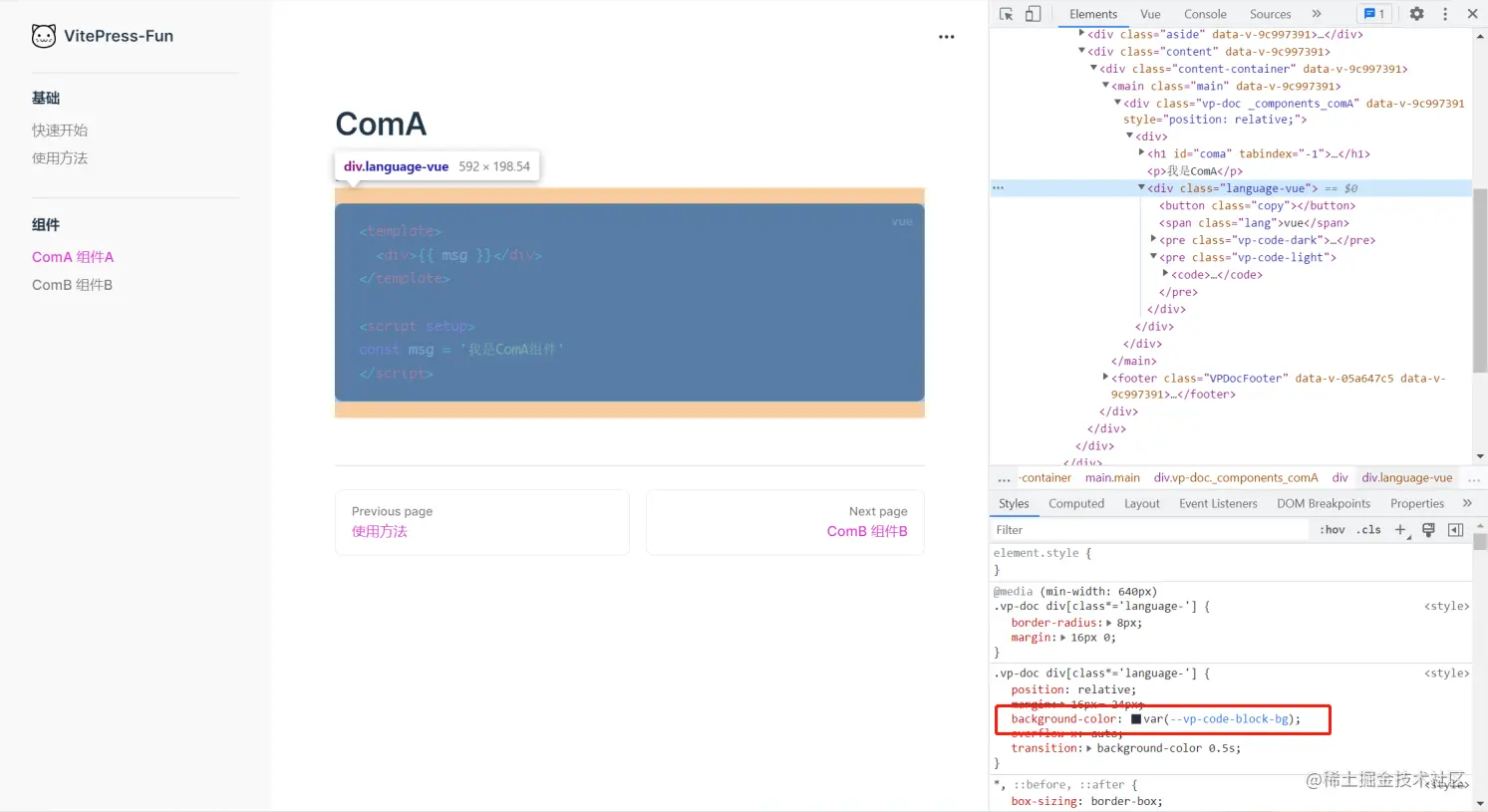Select the Styles tab
Image resolution: width=1488 pixels, height=812 pixels.
point(1014,503)
